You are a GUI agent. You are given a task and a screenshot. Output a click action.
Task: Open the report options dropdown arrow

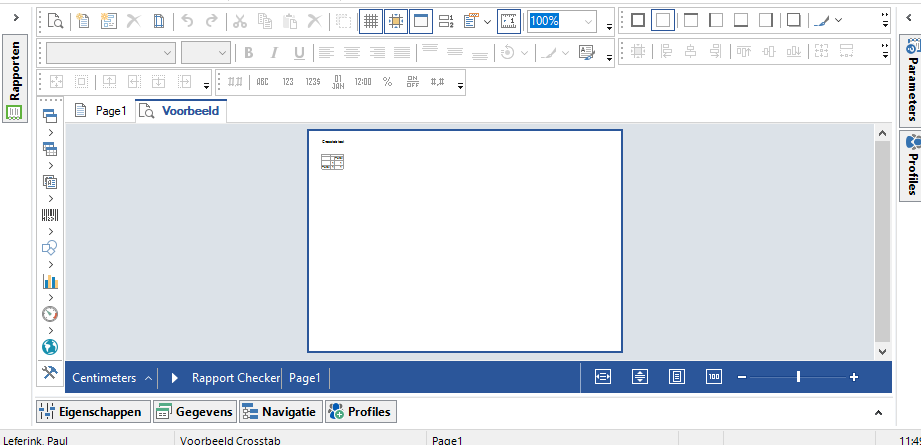point(488,22)
